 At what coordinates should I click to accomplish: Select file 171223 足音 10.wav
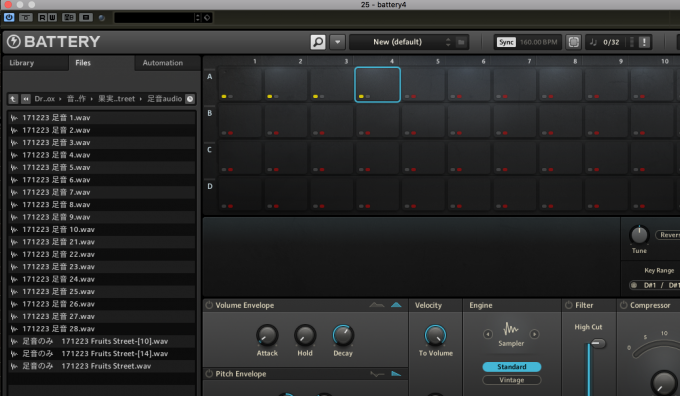click(102, 229)
